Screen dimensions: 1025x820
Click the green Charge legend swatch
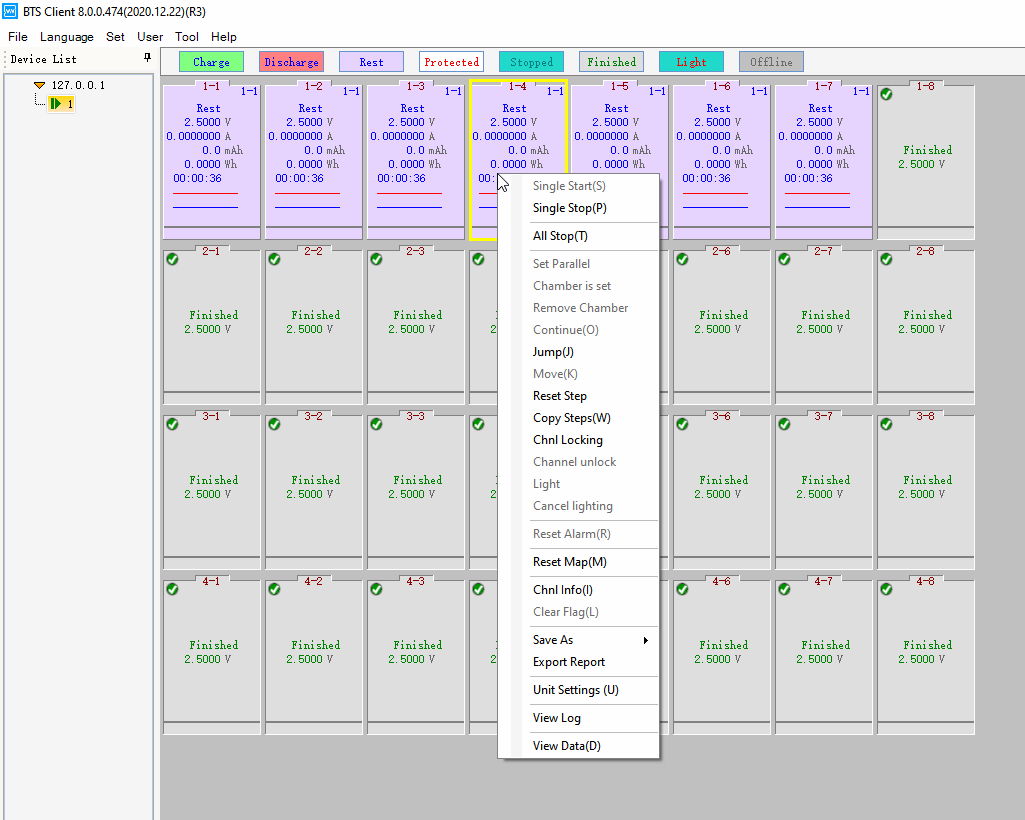click(211, 62)
